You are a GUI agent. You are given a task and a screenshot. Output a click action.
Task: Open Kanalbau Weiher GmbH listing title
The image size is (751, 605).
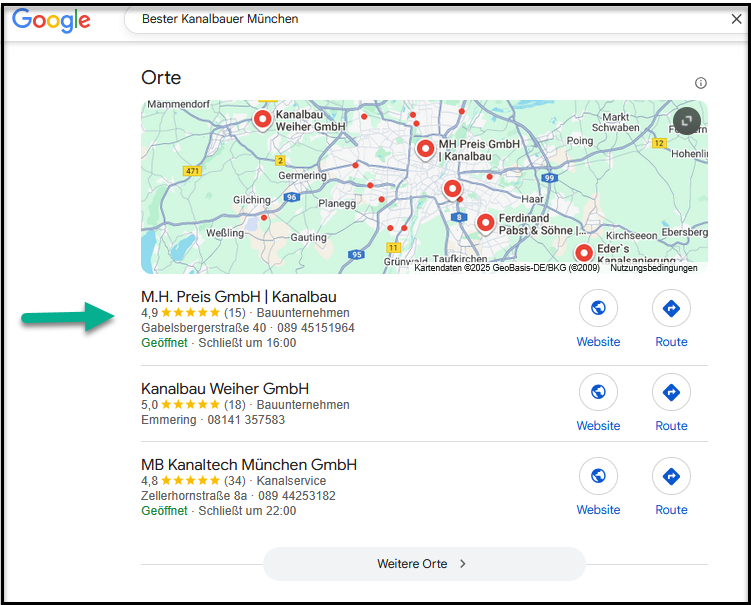coord(225,388)
